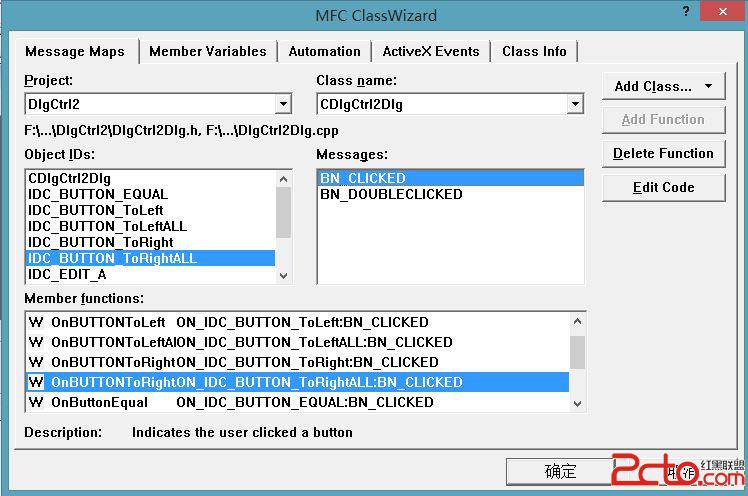The width and height of the screenshot is (748, 496).
Task: Select IDC_BUTTON_ToRight object ID
Action: click(150, 242)
